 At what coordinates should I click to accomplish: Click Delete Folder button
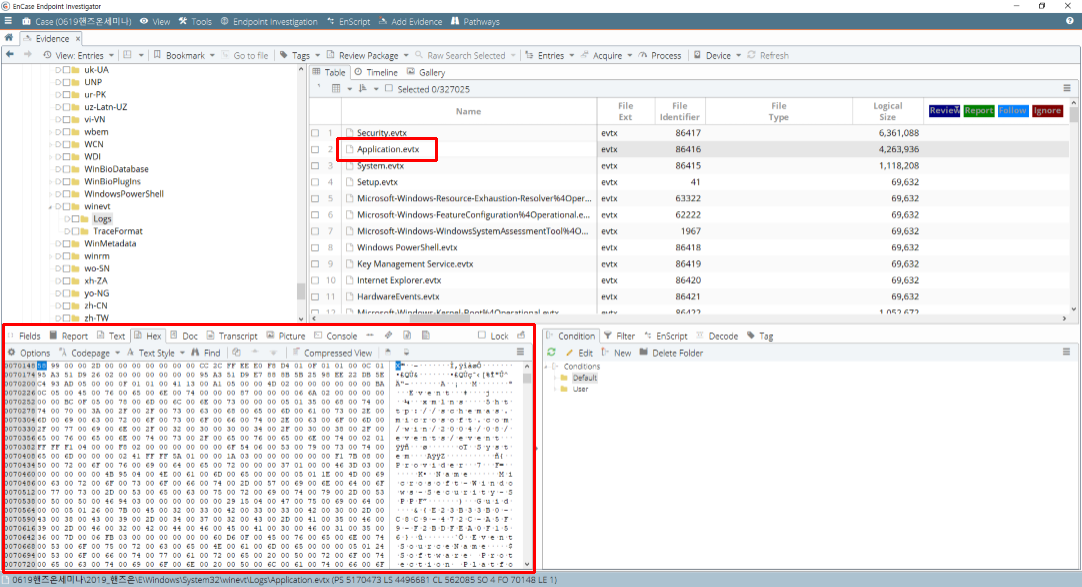[x=671, y=352]
